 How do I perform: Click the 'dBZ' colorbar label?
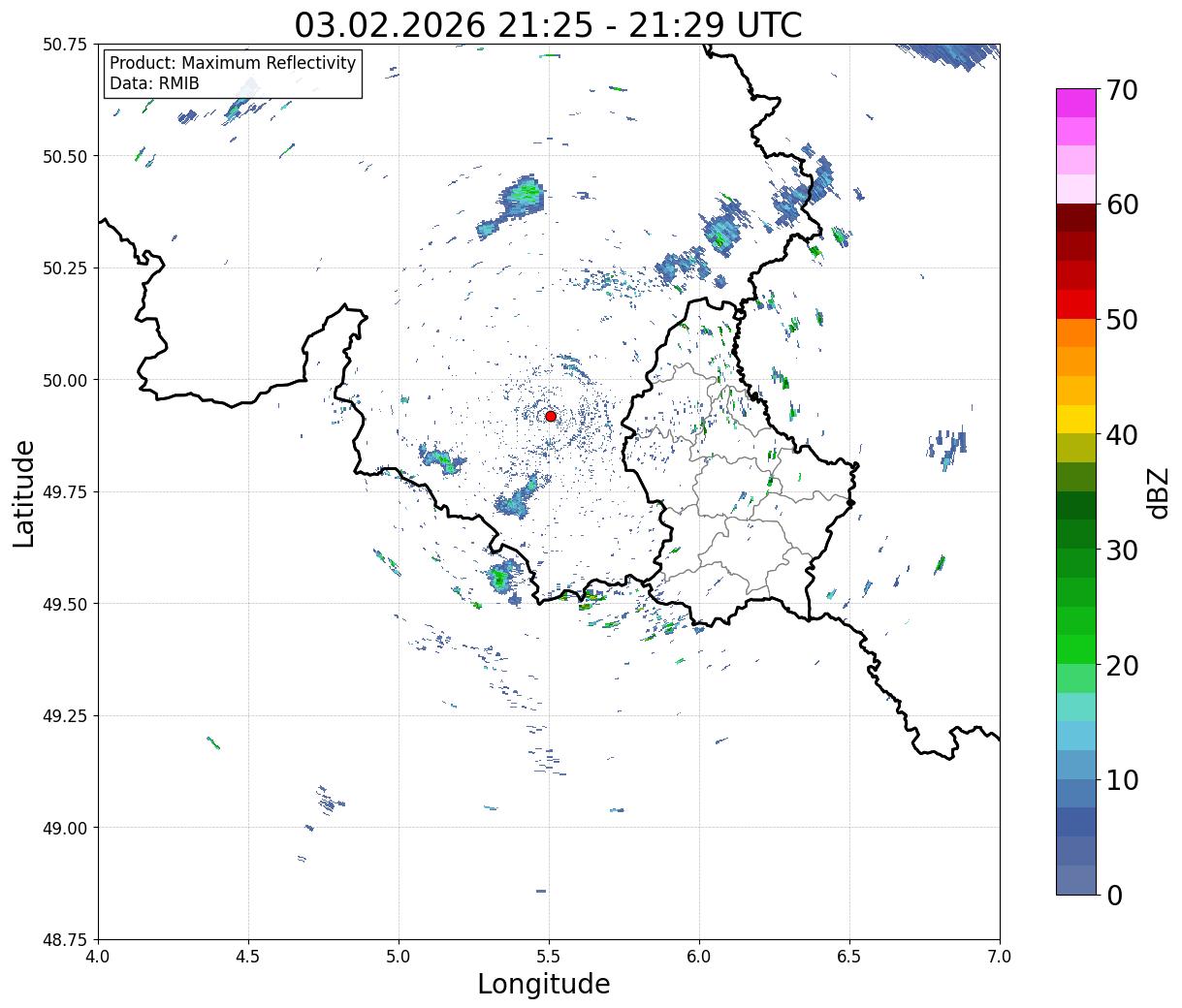(x=1158, y=492)
